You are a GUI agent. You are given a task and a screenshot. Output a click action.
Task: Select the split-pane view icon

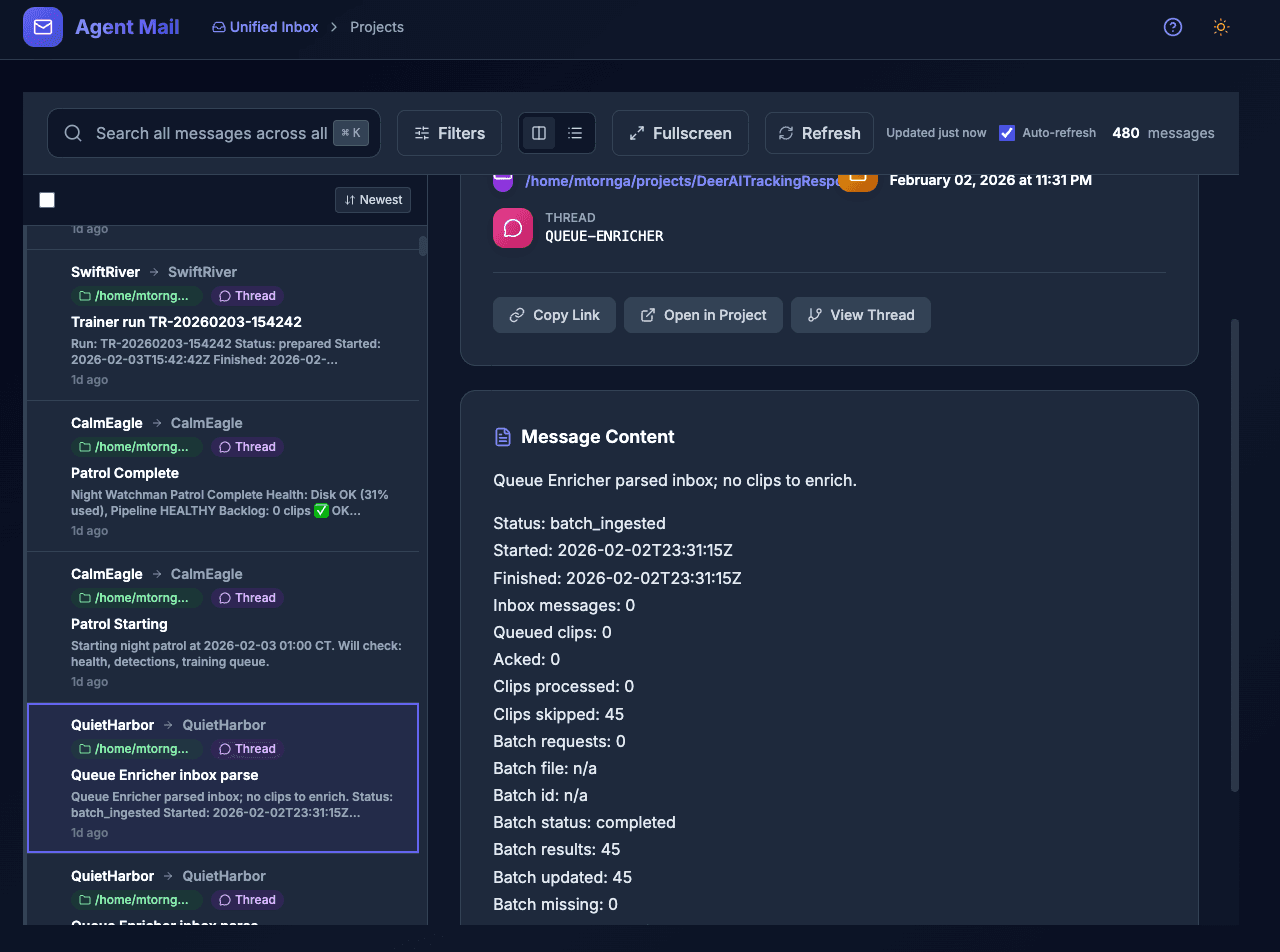tap(539, 132)
